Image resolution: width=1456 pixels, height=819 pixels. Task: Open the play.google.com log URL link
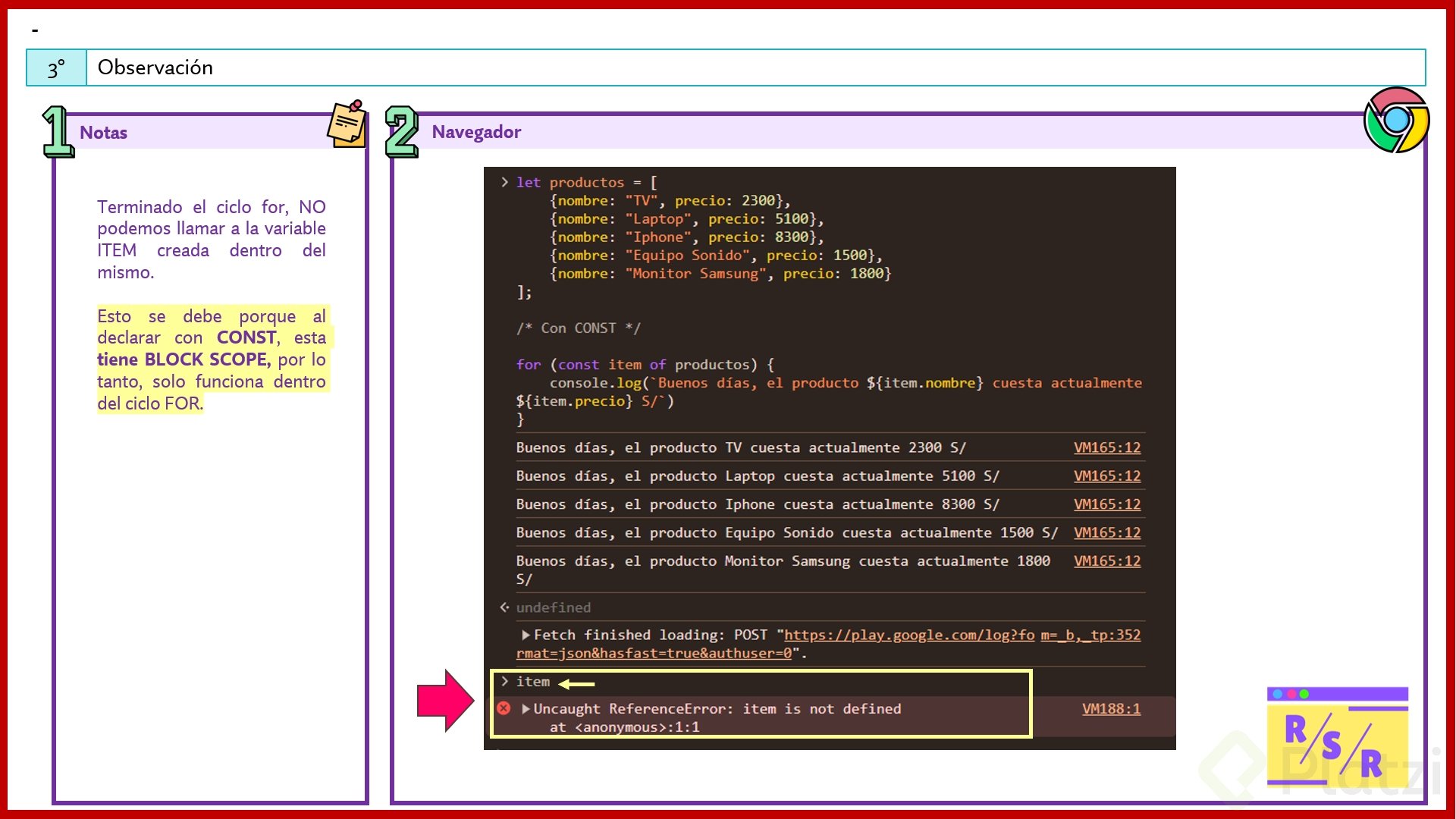tap(908, 635)
